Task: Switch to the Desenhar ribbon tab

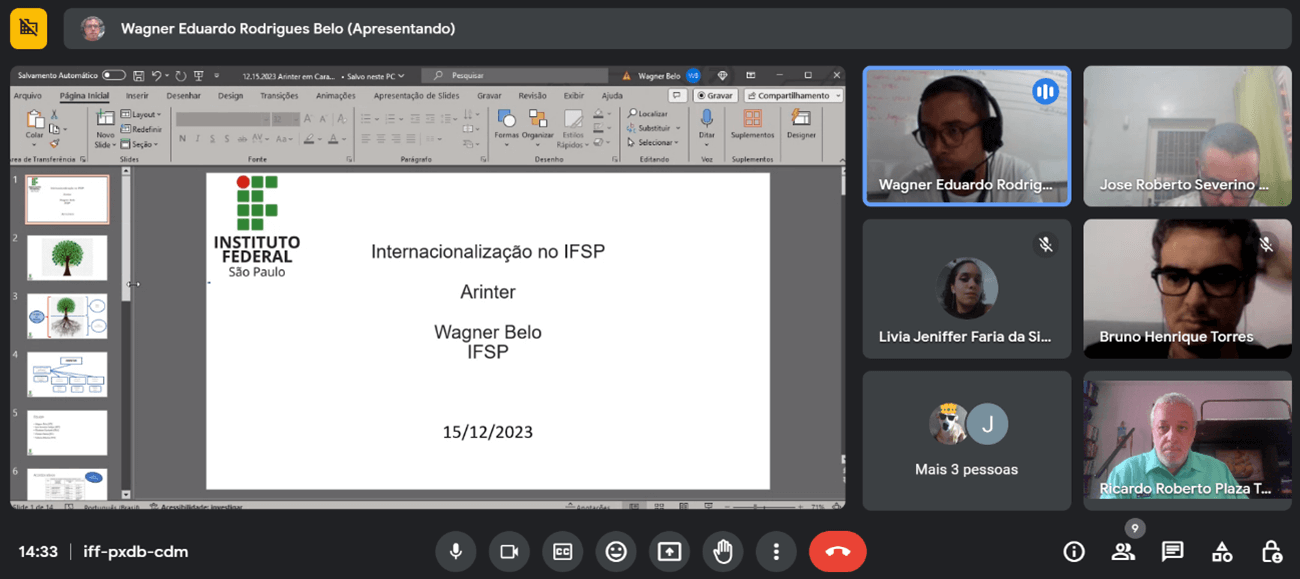Action: pos(183,96)
